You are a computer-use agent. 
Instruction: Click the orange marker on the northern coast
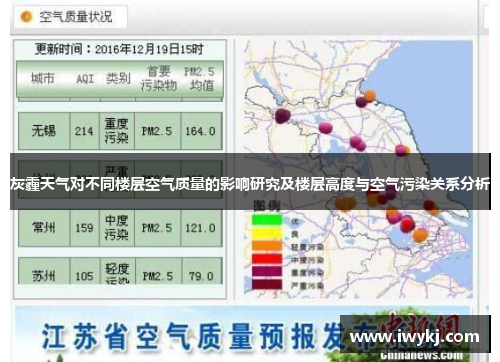coord(370,96)
